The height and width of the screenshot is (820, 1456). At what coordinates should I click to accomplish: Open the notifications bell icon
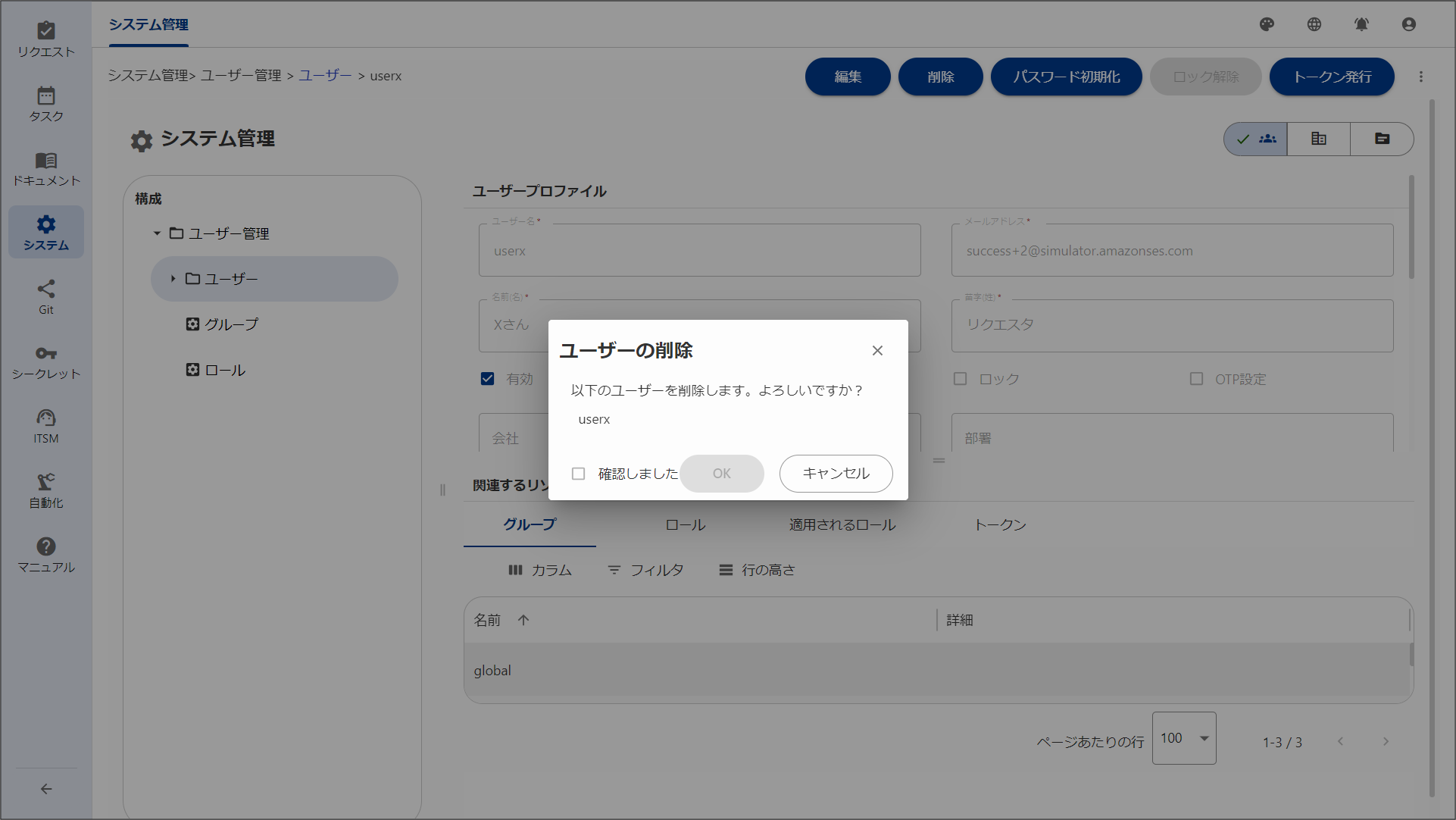click(1361, 24)
